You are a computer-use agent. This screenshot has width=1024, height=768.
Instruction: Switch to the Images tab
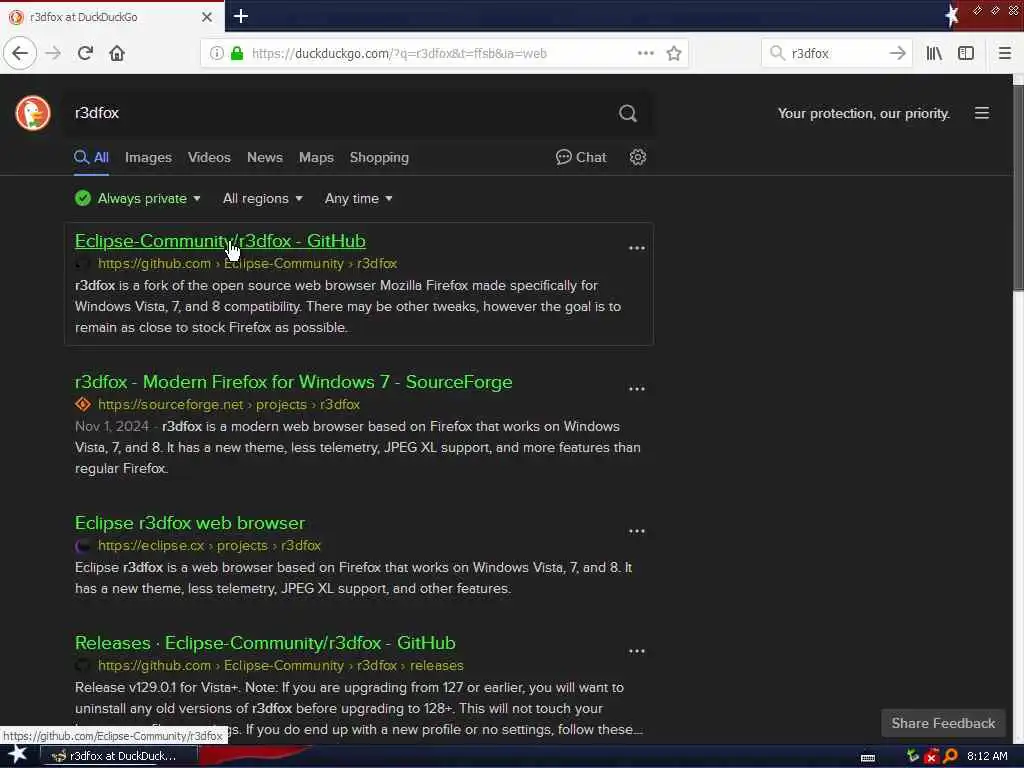tap(148, 157)
